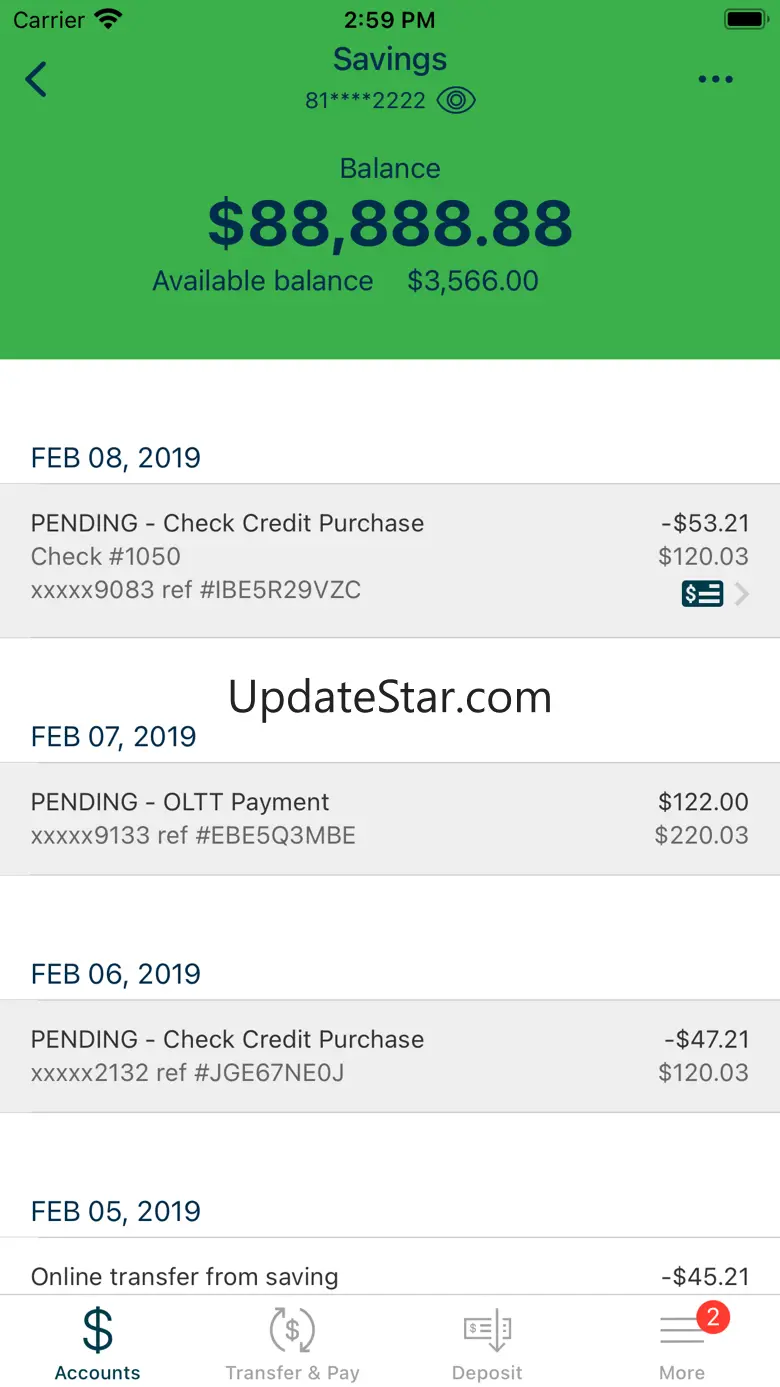Screen dimensions: 780x1387
Task: Tap the notification badge showing 2
Action: click(713, 1317)
